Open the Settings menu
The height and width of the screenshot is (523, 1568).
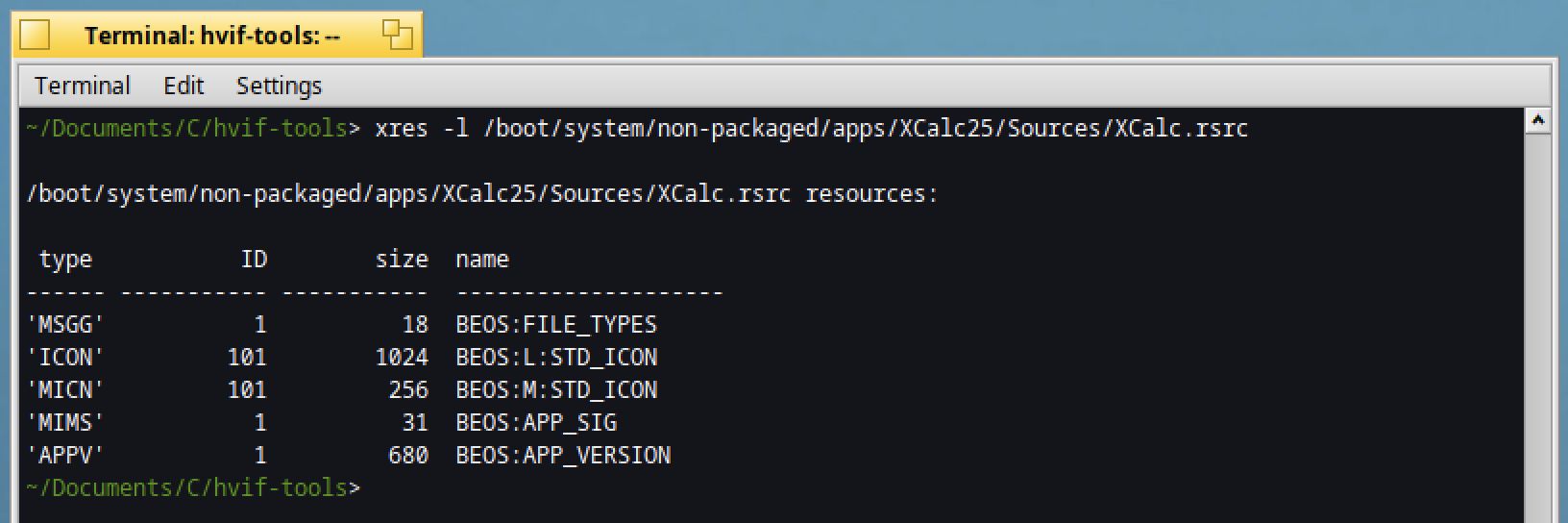coord(279,86)
